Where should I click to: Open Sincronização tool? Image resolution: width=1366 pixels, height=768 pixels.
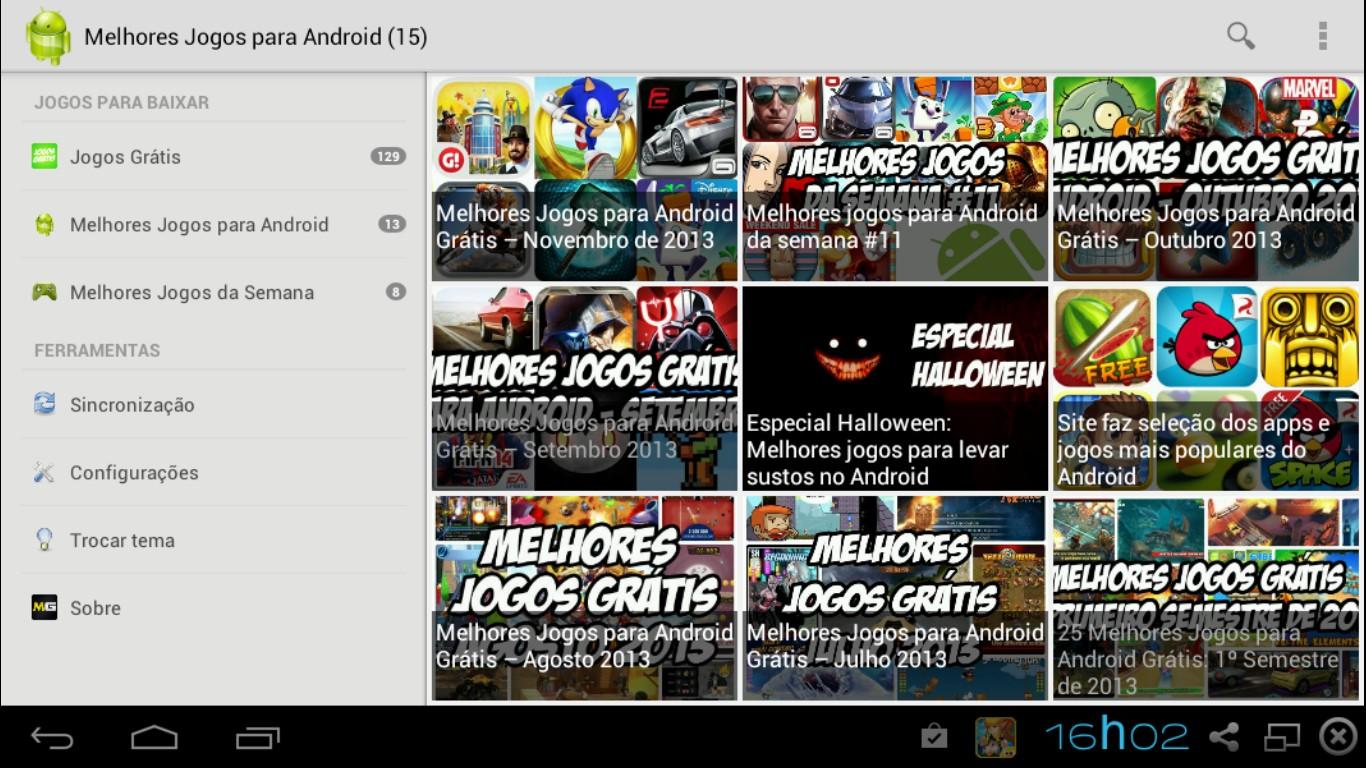[214, 404]
